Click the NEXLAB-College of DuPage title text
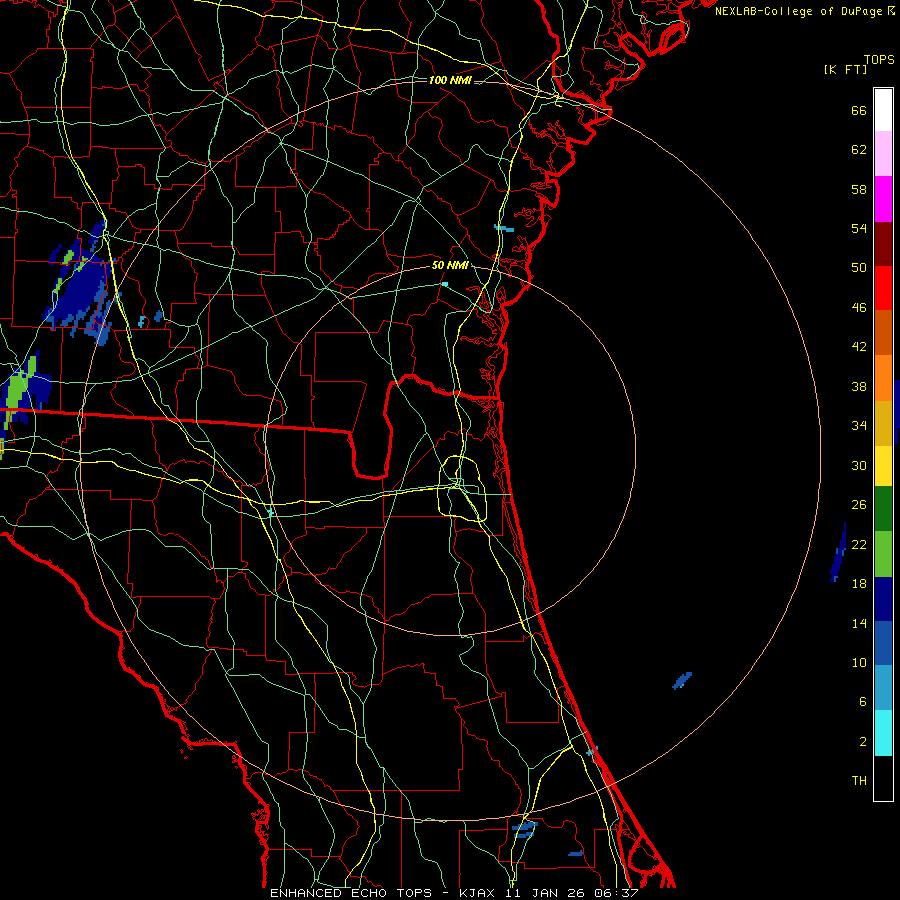 798,11
